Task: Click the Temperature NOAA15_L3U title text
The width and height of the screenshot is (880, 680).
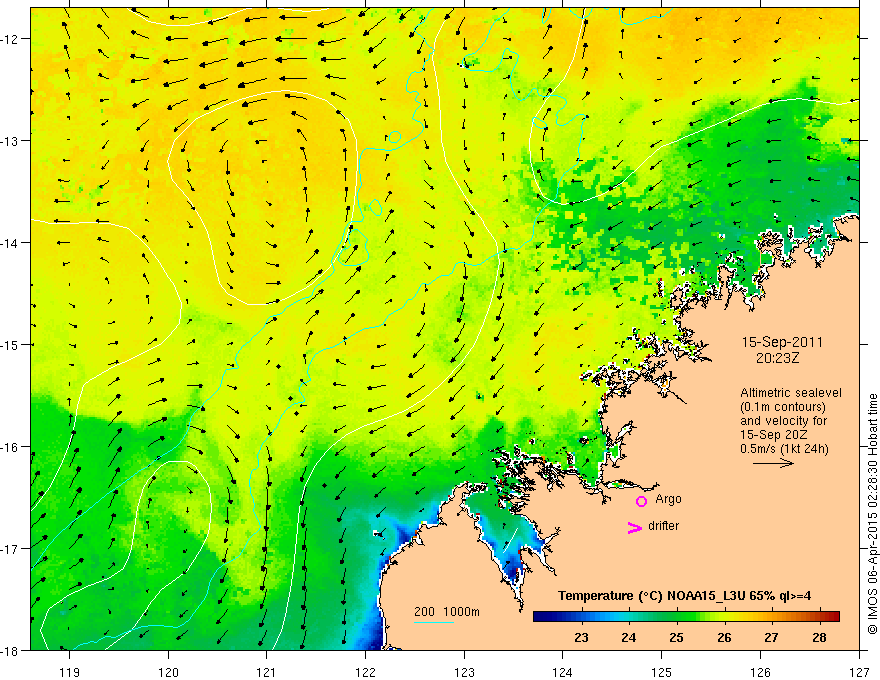Action: point(684,596)
